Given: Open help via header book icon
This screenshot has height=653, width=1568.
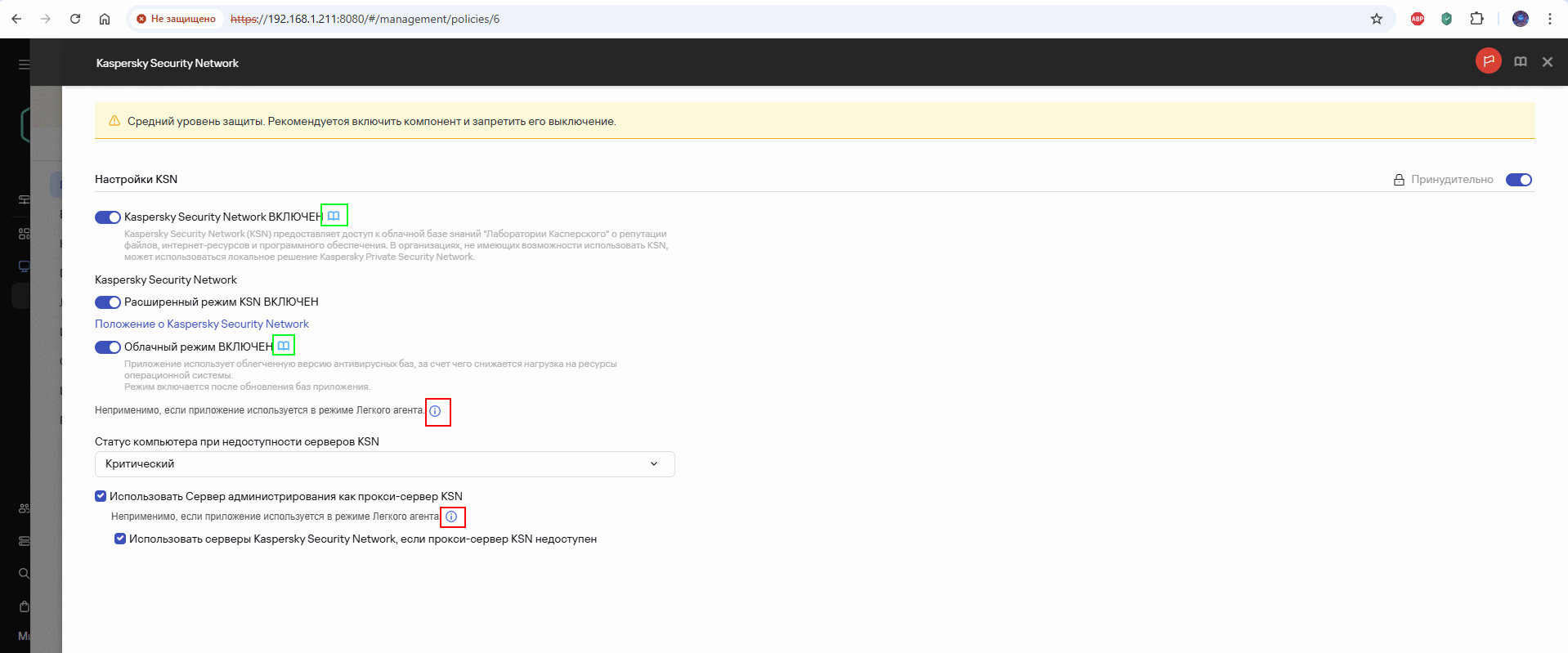Looking at the screenshot, I should click(x=1521, y=62).
